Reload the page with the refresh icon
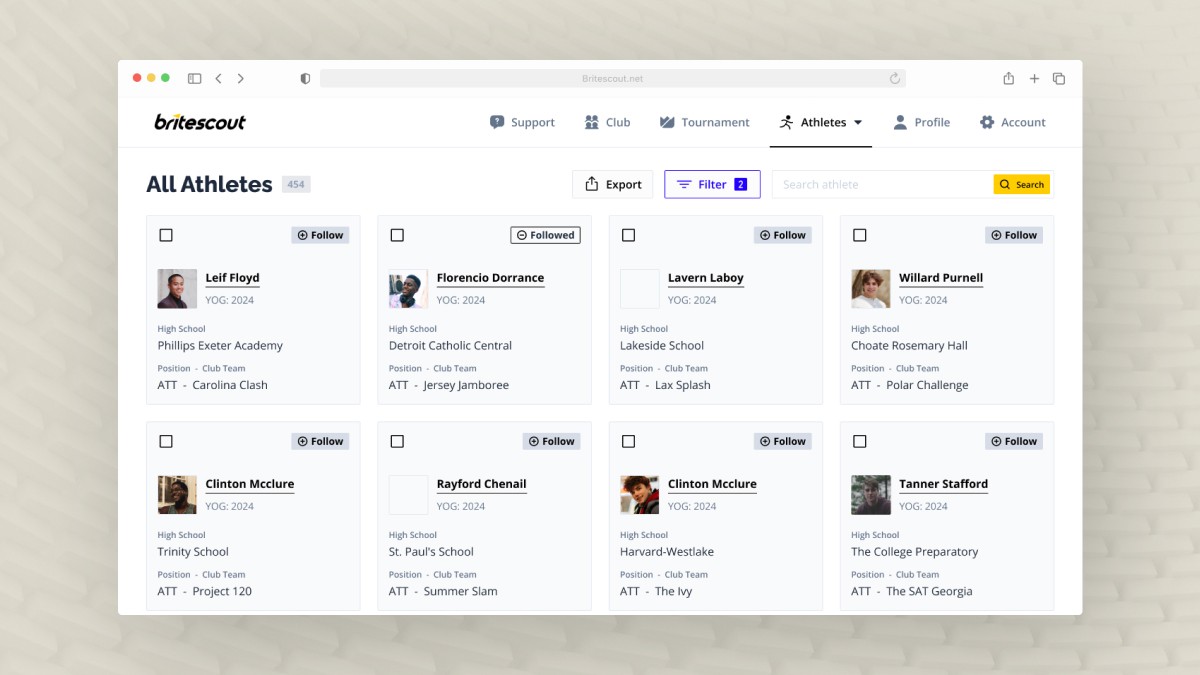This screenshot has height=675, width=1200. 895,78
